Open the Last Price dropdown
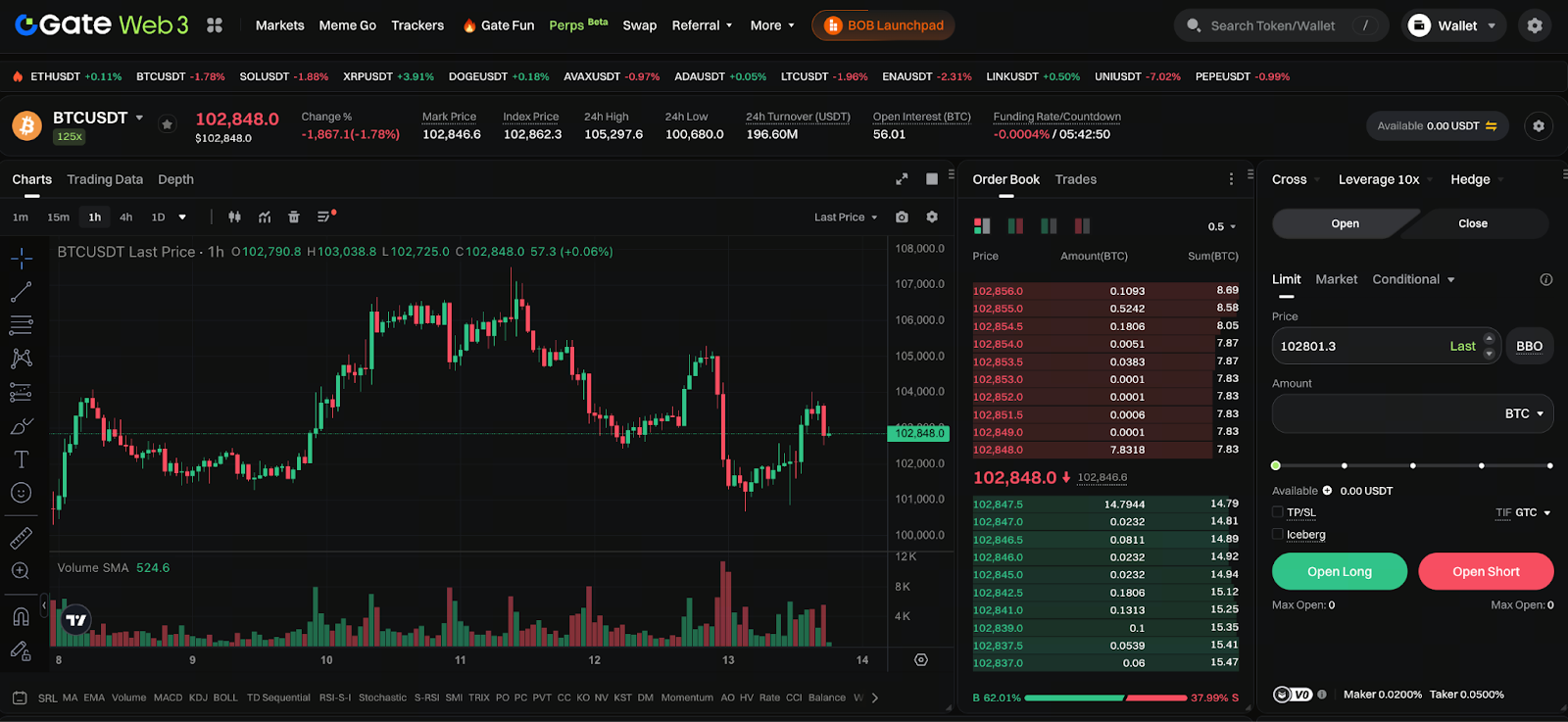 click(x=846, y=217)
